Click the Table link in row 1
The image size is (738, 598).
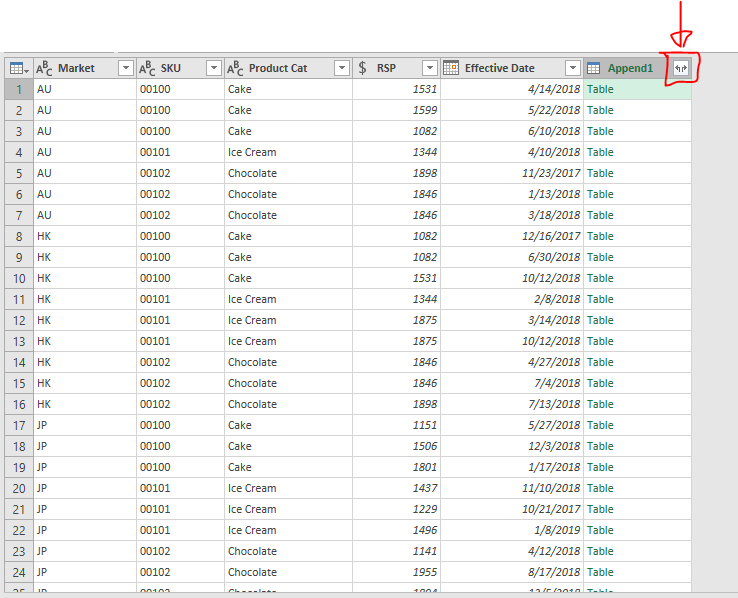click(600, 89)
